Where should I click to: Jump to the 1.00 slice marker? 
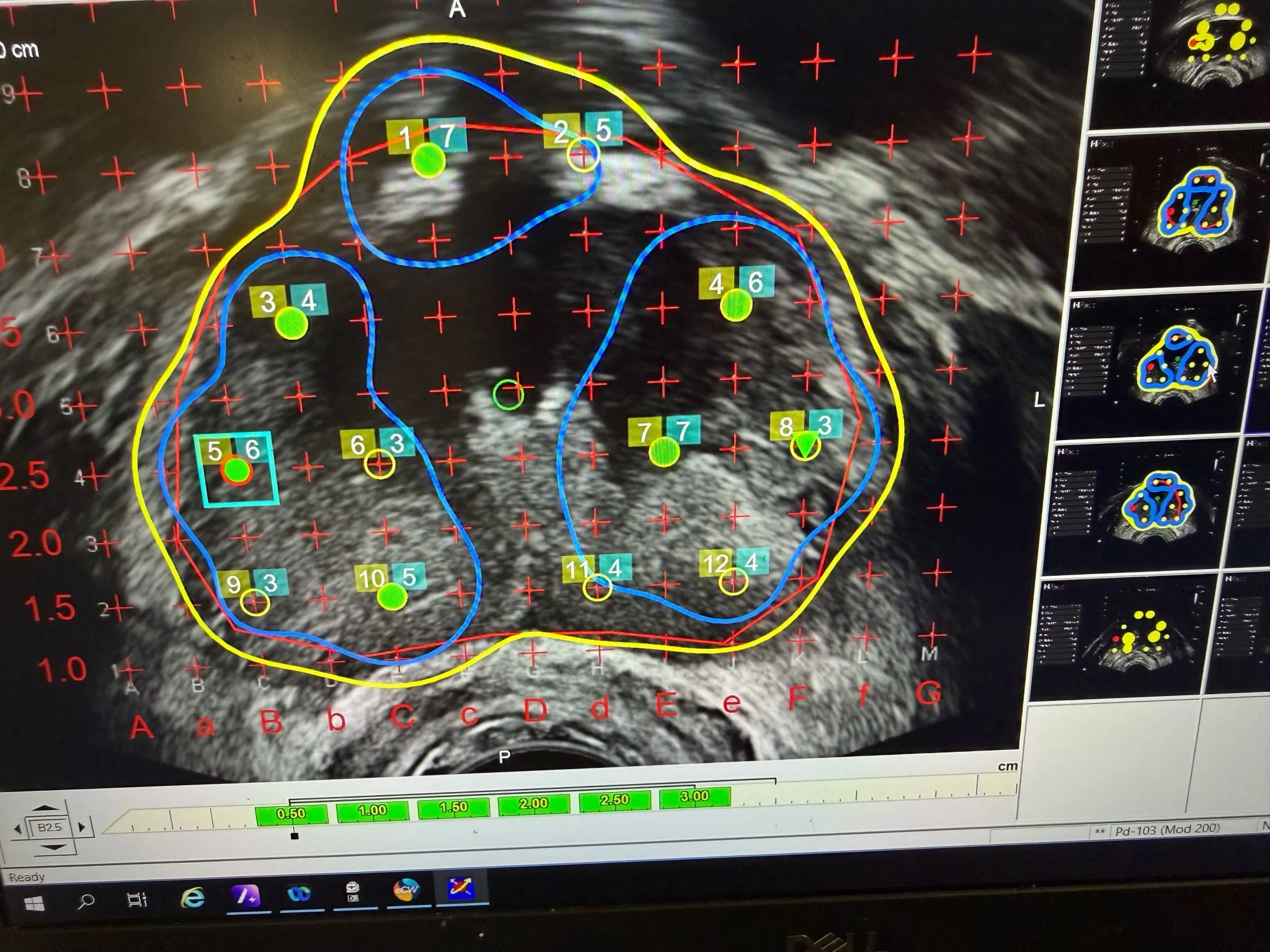[x=372, y=811]
